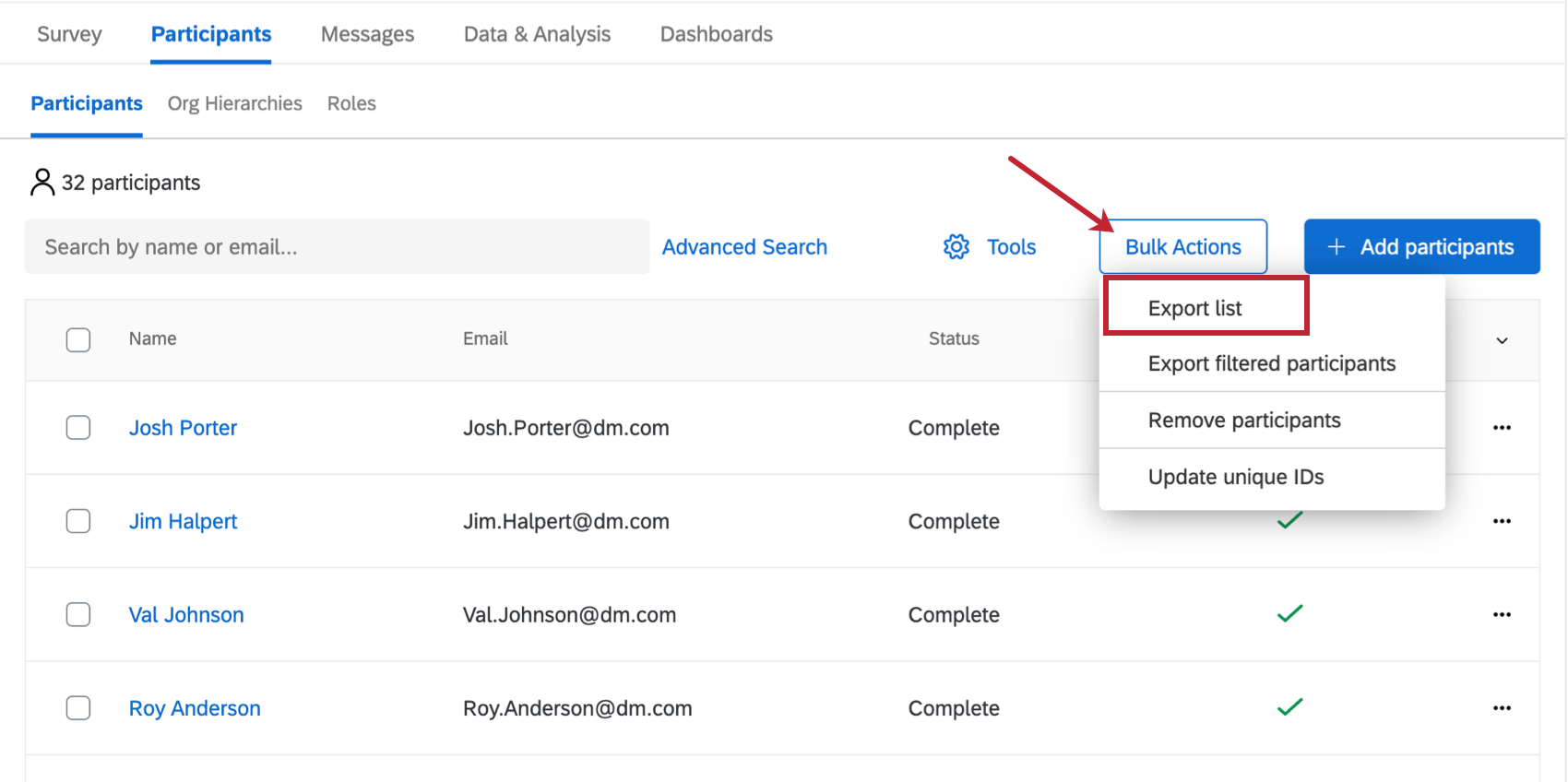Open Jim Halpert's participant profile
1568x782 pixels.
183,521
